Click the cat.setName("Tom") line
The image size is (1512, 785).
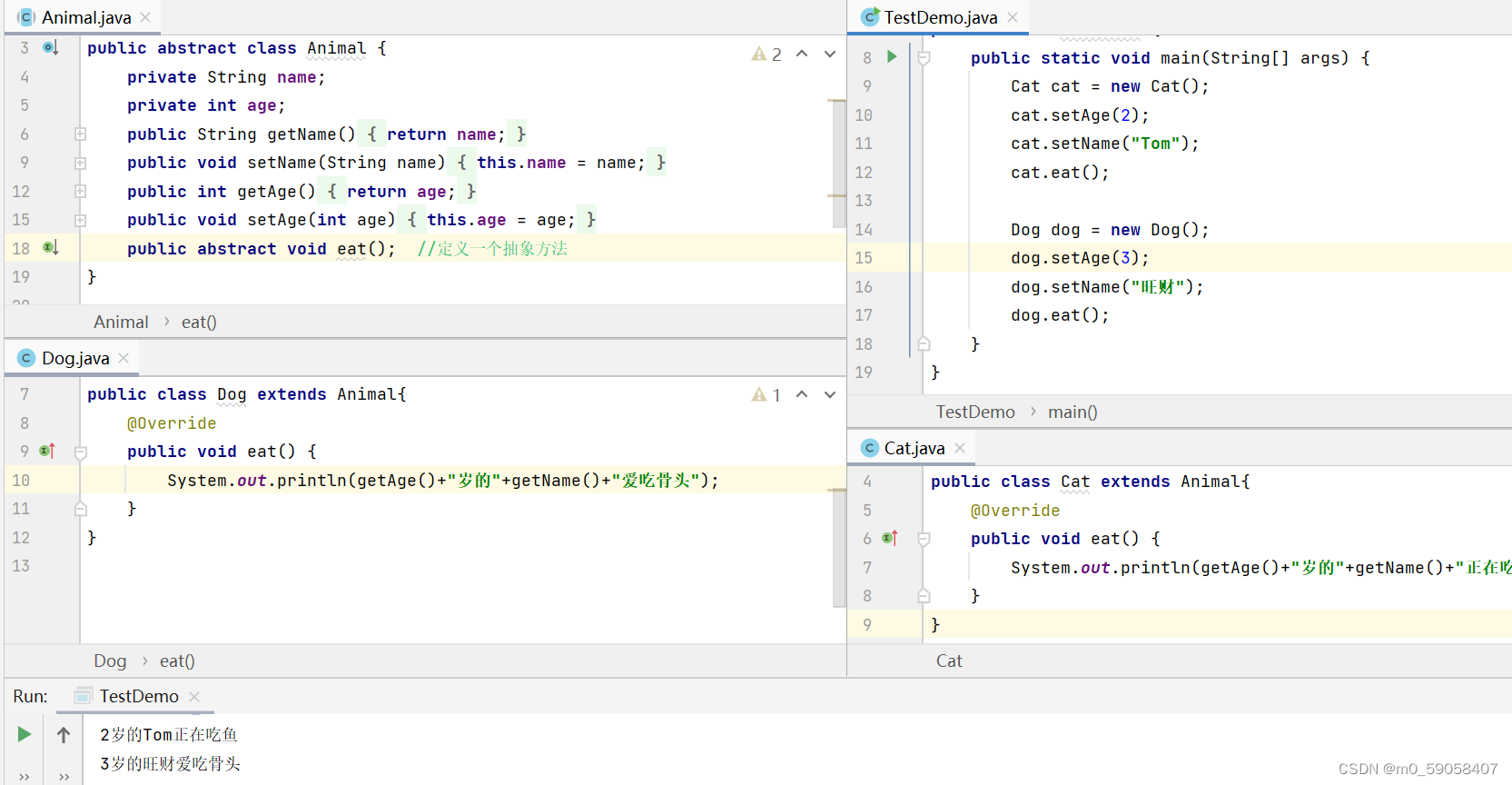click(x=1105, y=144)
